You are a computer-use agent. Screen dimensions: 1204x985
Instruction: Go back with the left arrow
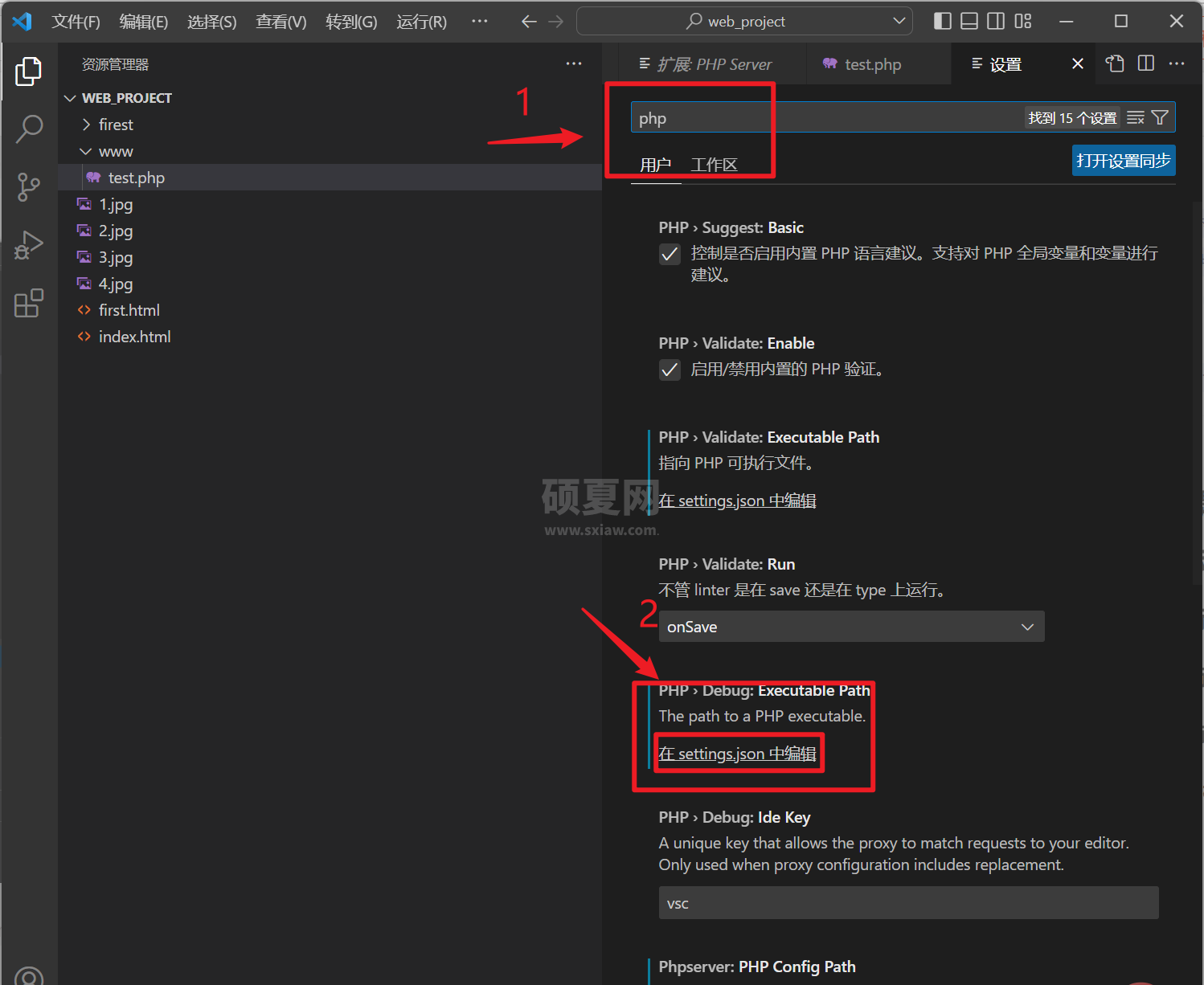point(529,22)
